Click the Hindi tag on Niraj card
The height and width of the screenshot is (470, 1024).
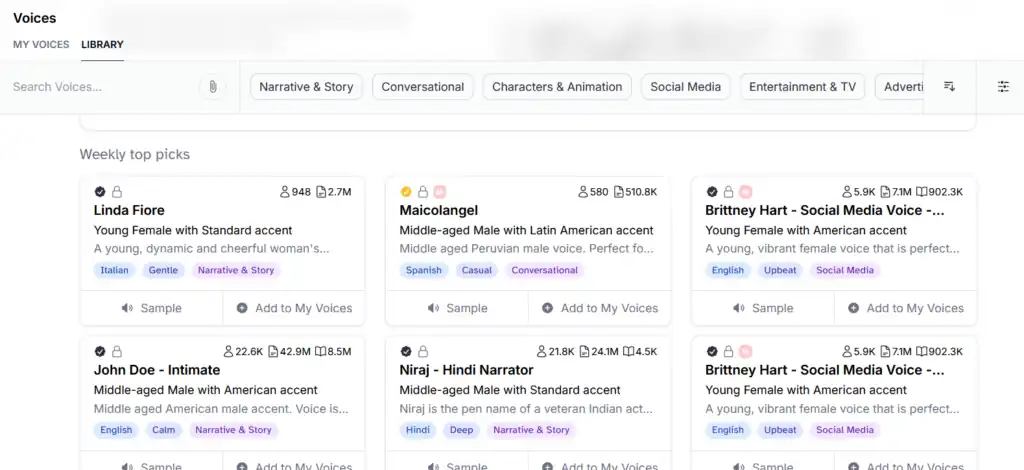(418, 430)
